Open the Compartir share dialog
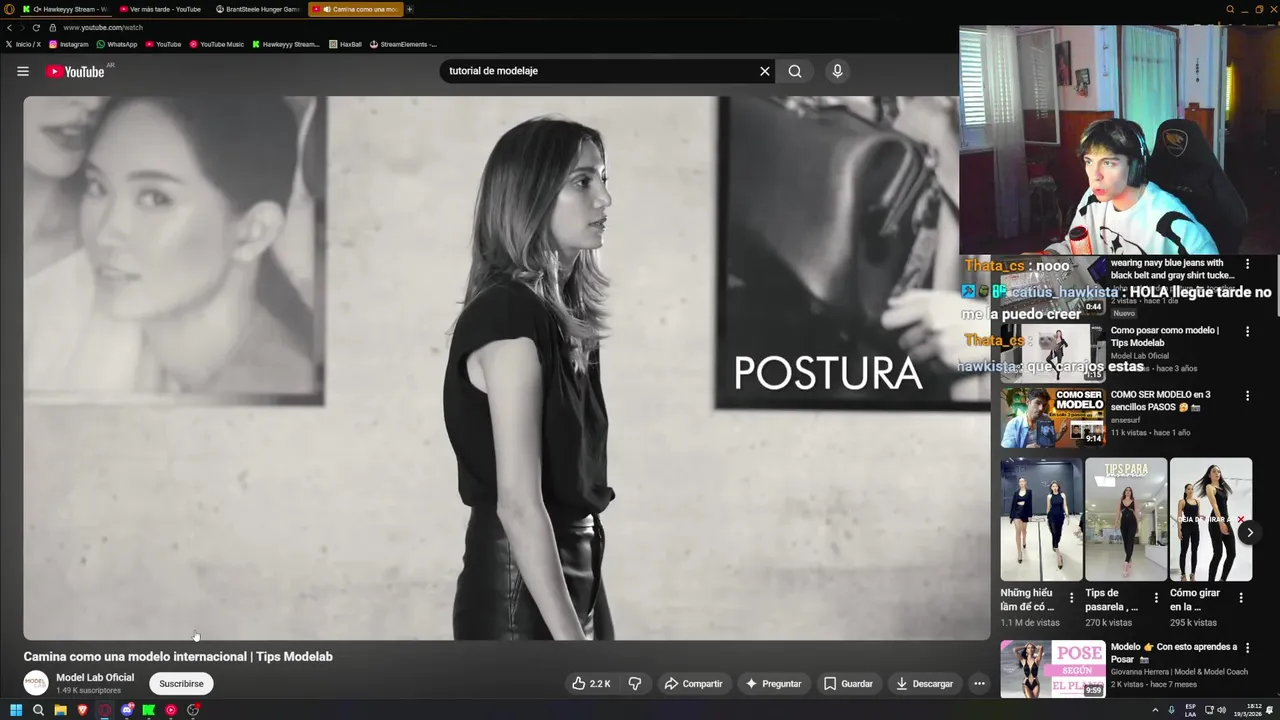 (x=693, y=684)
